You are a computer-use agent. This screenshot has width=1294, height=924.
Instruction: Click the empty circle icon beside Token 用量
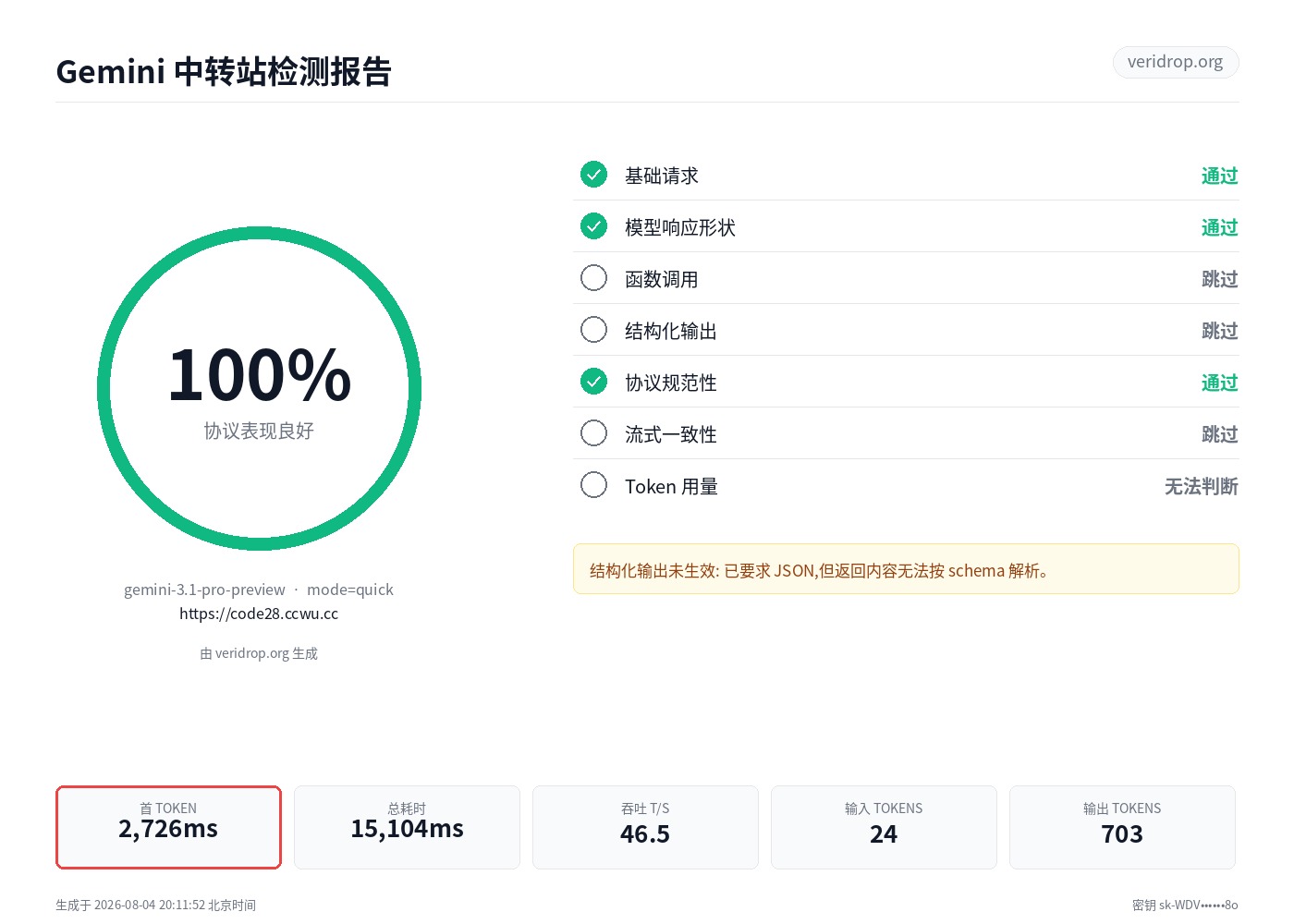pos(593,485)
